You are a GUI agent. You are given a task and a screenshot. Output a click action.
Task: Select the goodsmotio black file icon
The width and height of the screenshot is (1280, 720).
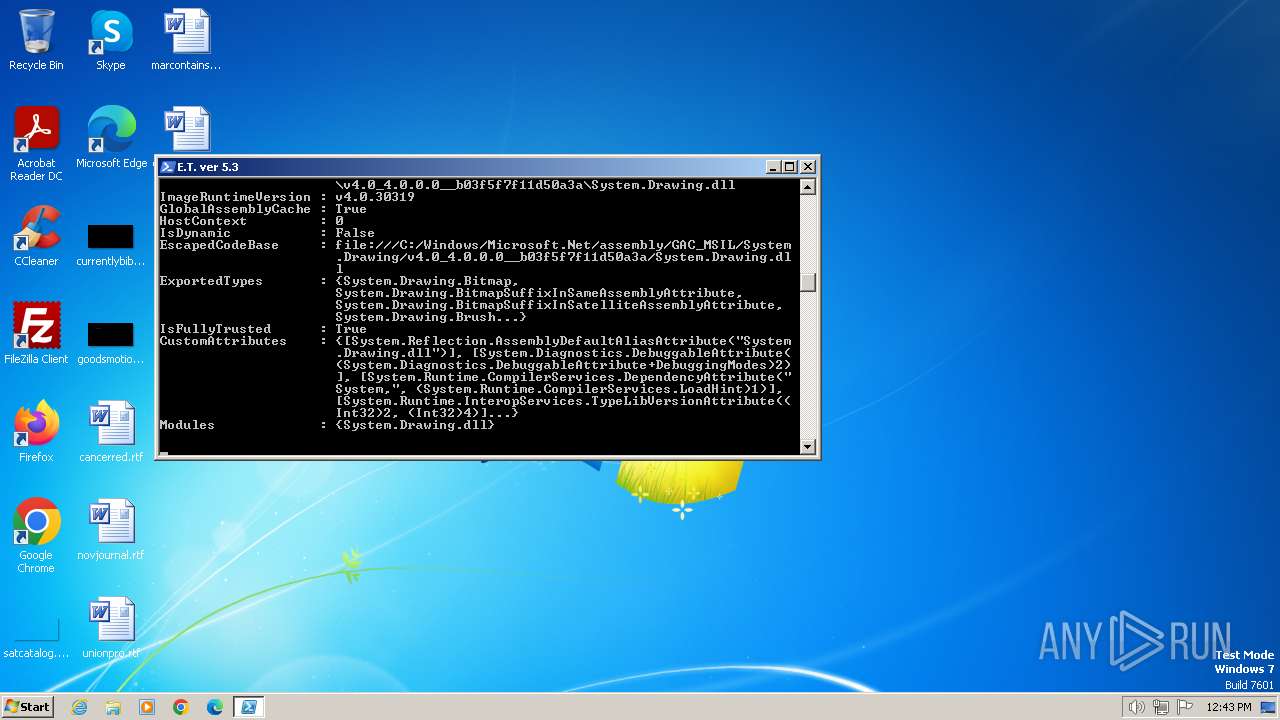click(111, 342)
